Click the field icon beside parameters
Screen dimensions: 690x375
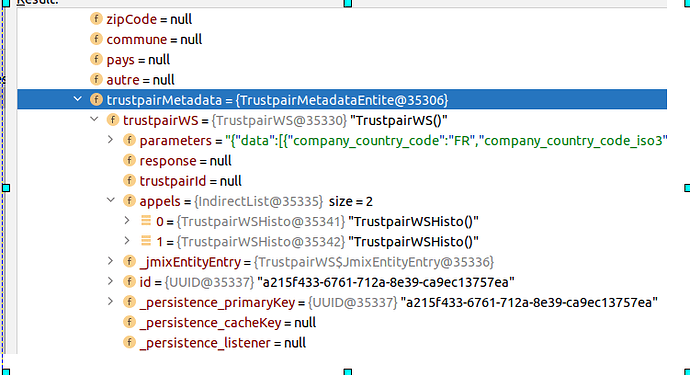pos(129,140)
